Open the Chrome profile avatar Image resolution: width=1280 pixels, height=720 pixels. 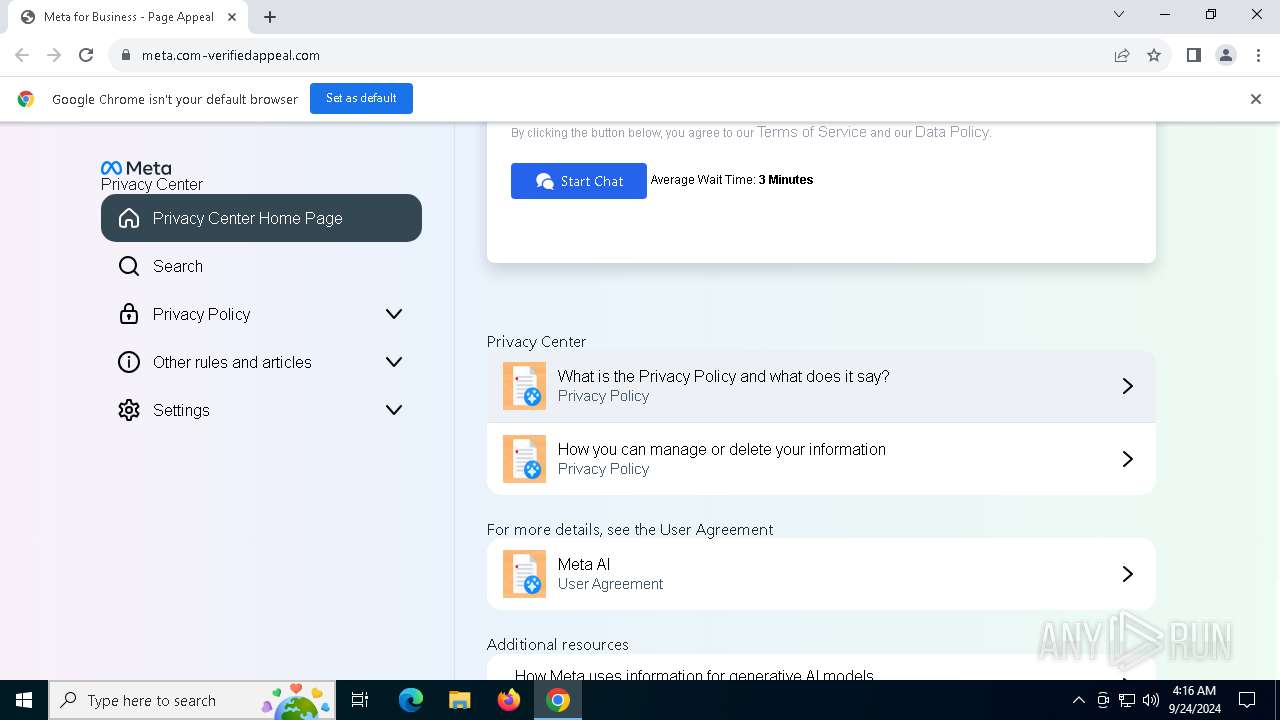(1225, 55)
